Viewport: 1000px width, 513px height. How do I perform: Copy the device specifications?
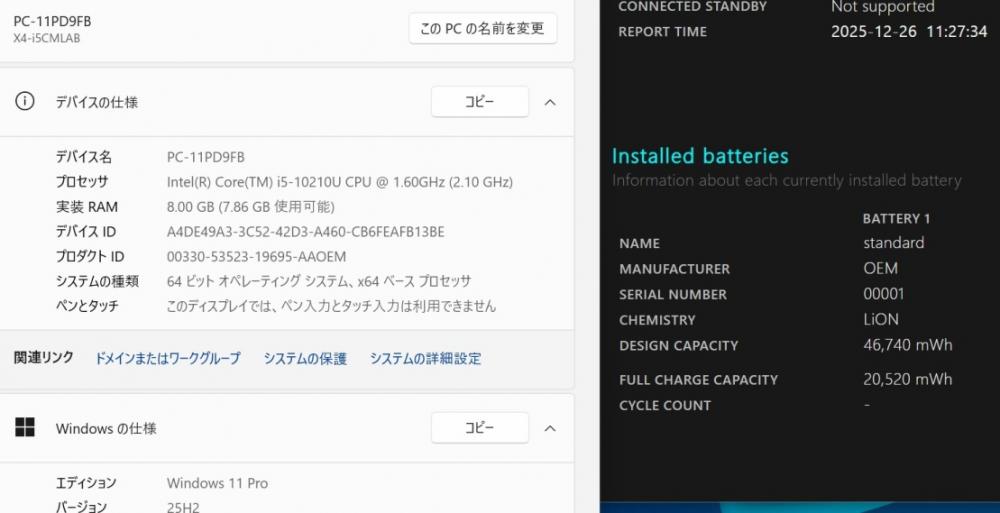[480, 102]
